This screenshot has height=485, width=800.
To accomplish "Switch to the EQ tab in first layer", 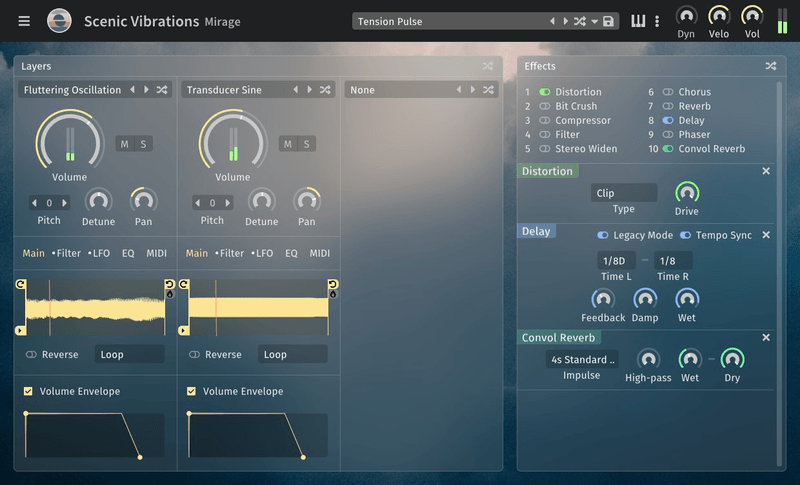I will [x=128, y=253].
